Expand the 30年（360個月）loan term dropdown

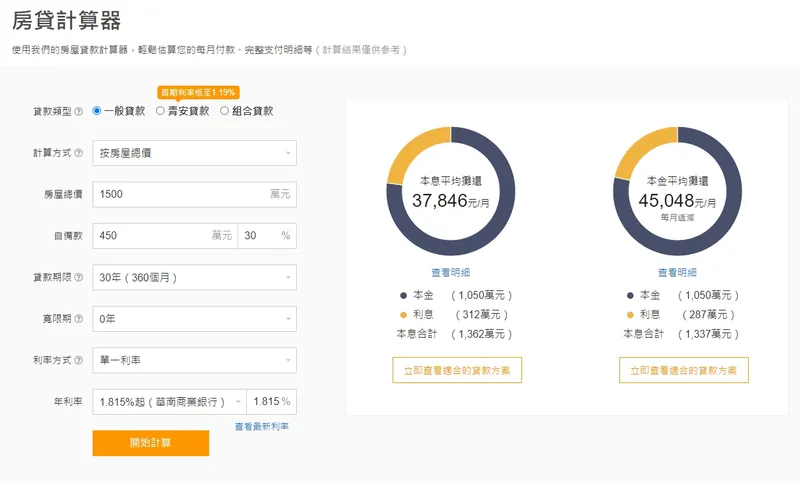pyautogui.click(x=194, y=277)
